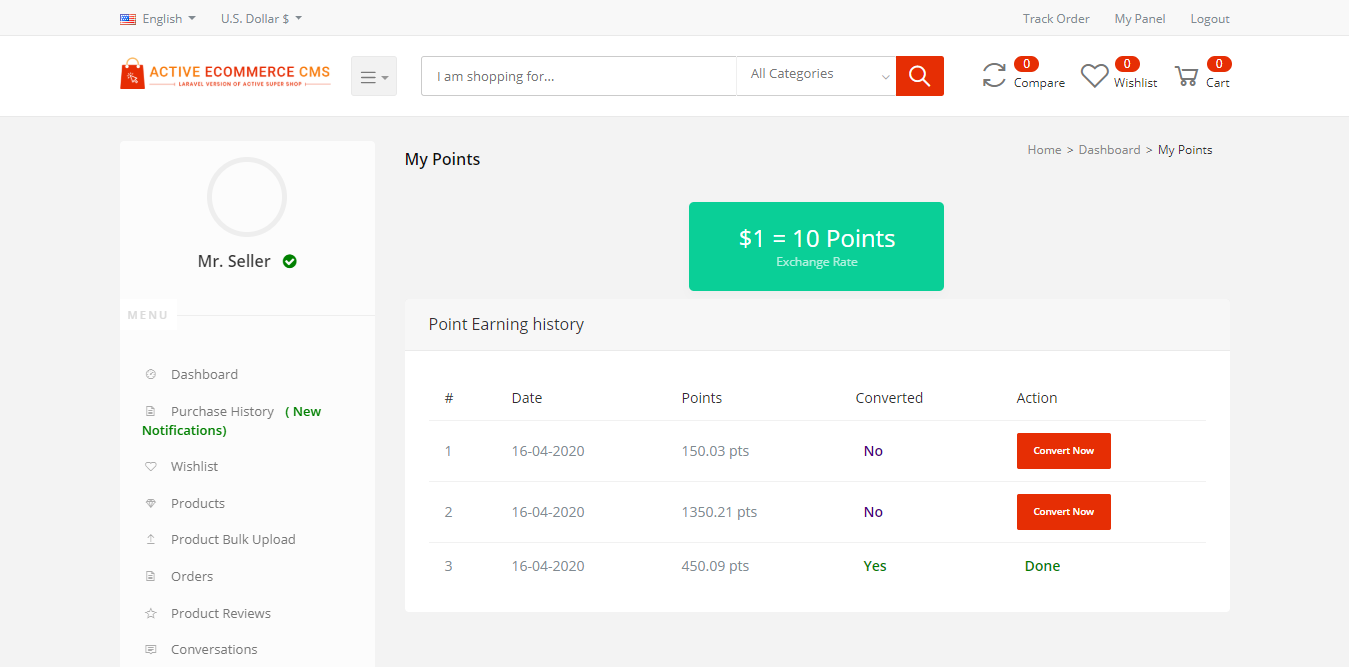Viewport: 1349px width, 667px height.
Task: Expand the All Categories dropdown
Action: tap(816, 76)
